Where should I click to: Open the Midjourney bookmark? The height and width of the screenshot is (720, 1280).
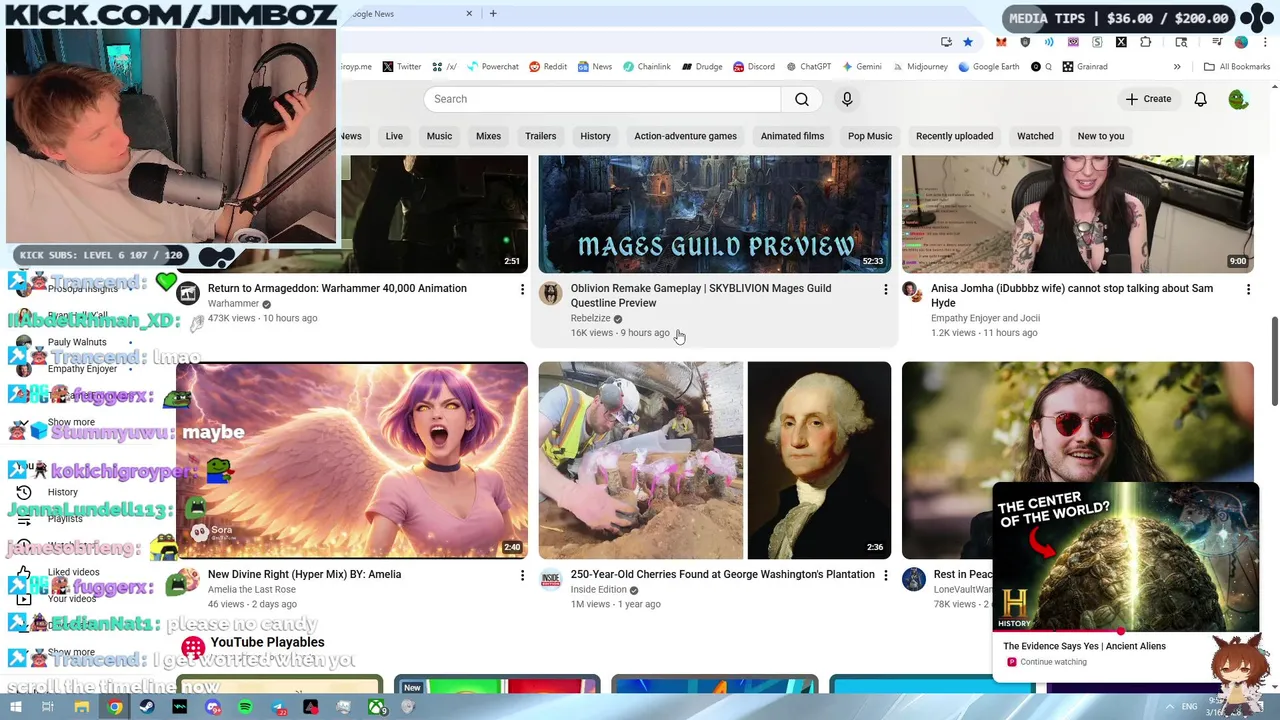[x=919, y=67]
